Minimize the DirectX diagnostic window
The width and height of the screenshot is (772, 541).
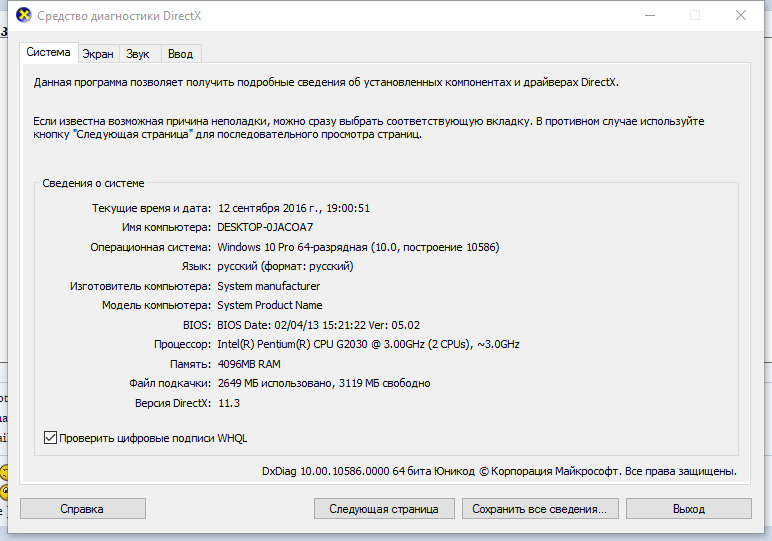point(651,16)
